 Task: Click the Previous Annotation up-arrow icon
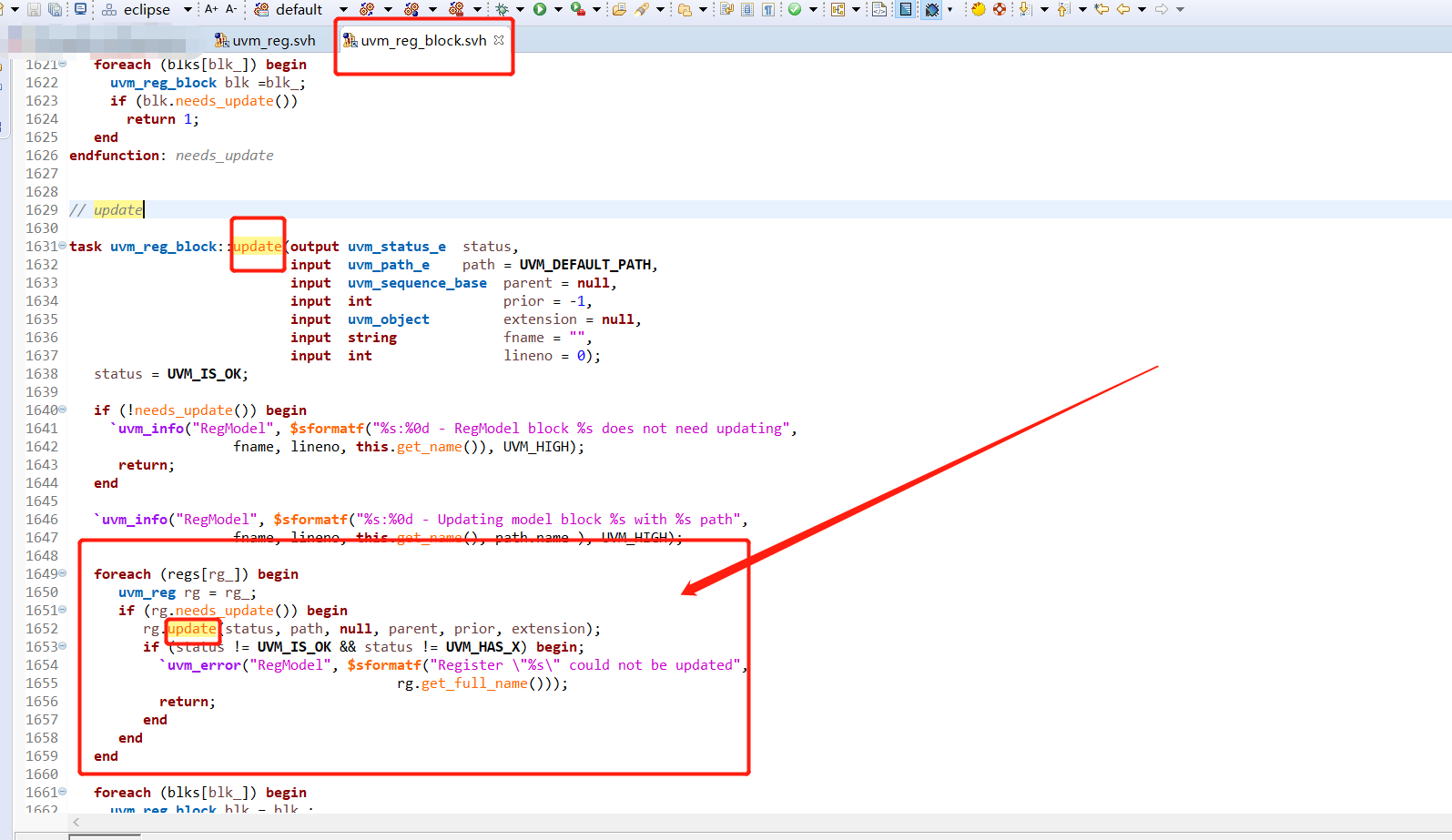pyautogui.click(x=1063, y=9)
